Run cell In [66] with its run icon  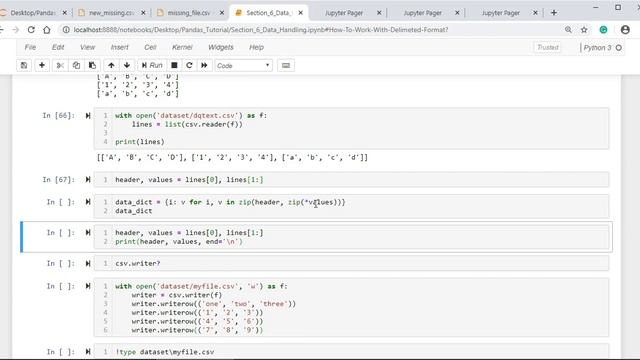tap(88, 116)
